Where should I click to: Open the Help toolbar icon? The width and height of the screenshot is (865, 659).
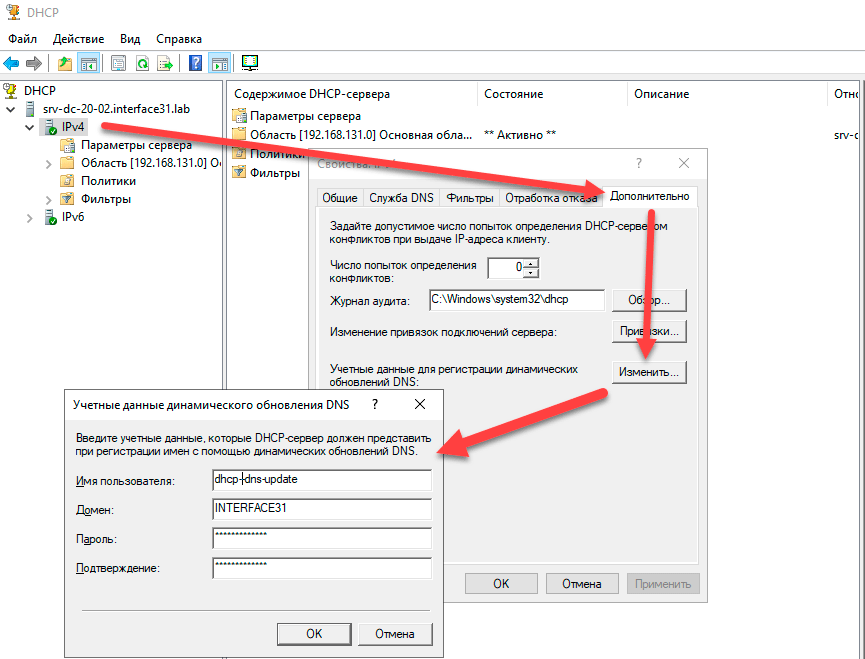[x=195, y=63]
